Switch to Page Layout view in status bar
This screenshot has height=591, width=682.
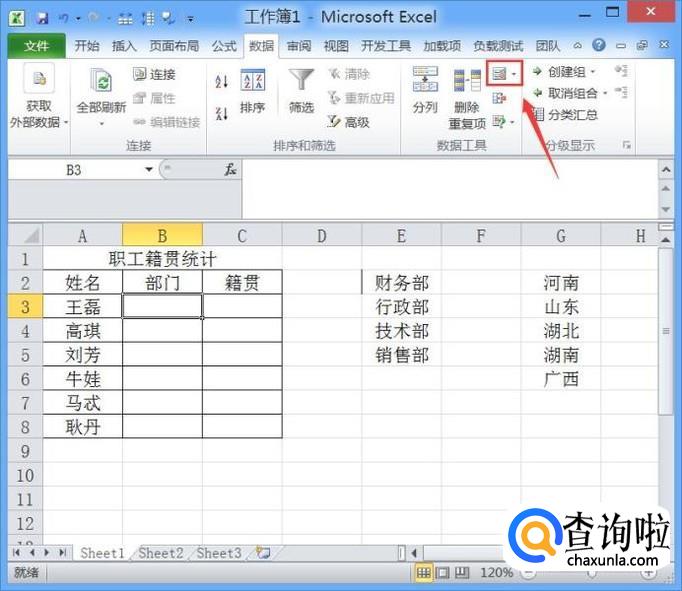coord(441,574)
